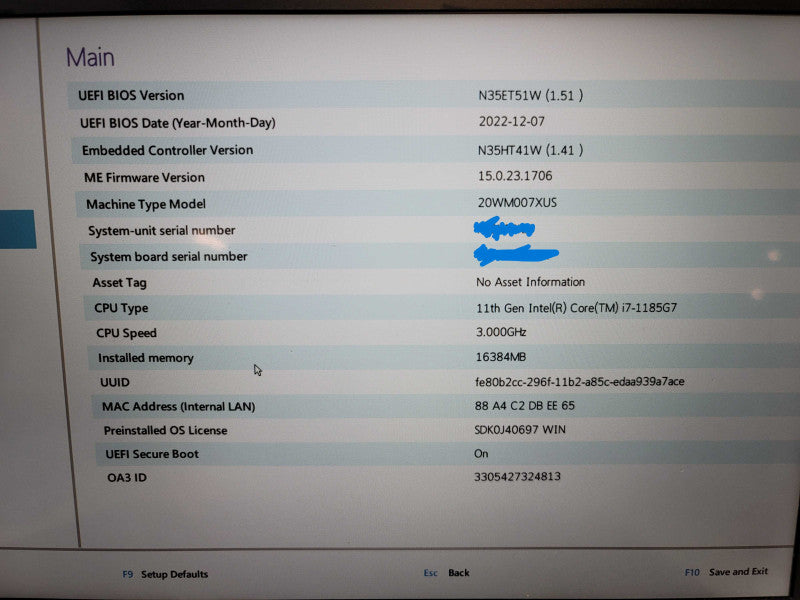Select the Machine Type Model label
This screenshot has width=800, height=600.
click(x=146, y=204)
